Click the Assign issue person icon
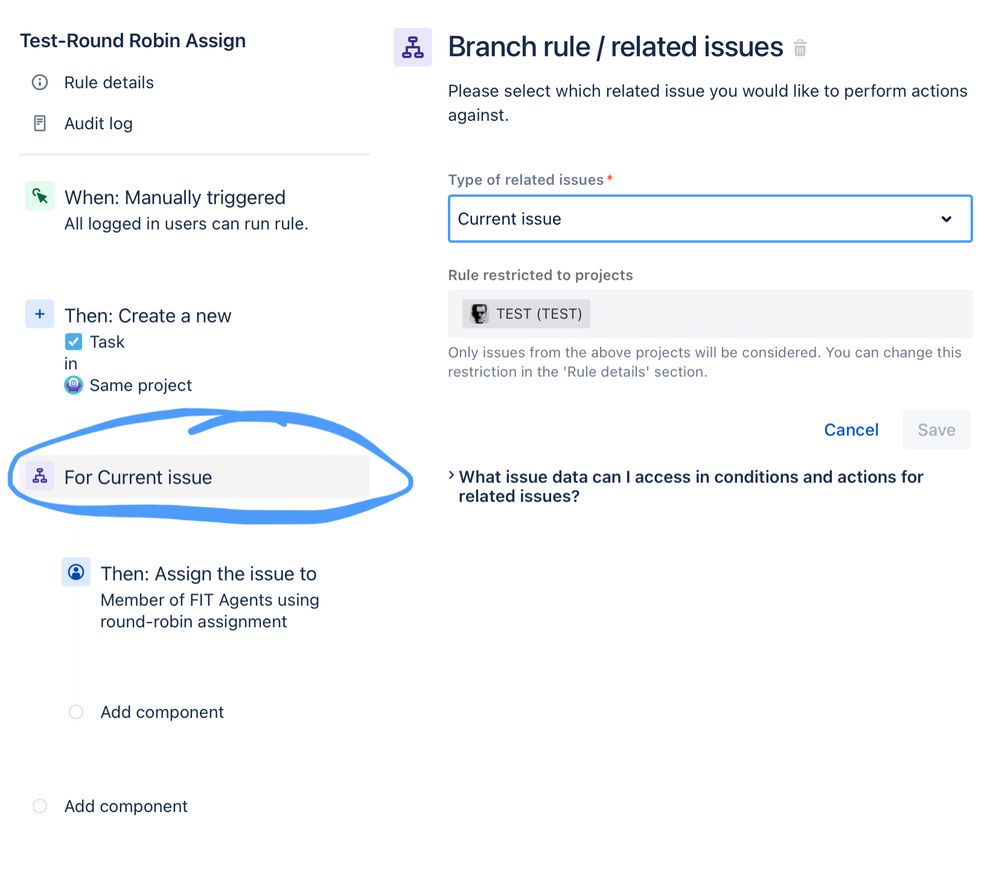The image size is (999, 884). tap(76, 572)
